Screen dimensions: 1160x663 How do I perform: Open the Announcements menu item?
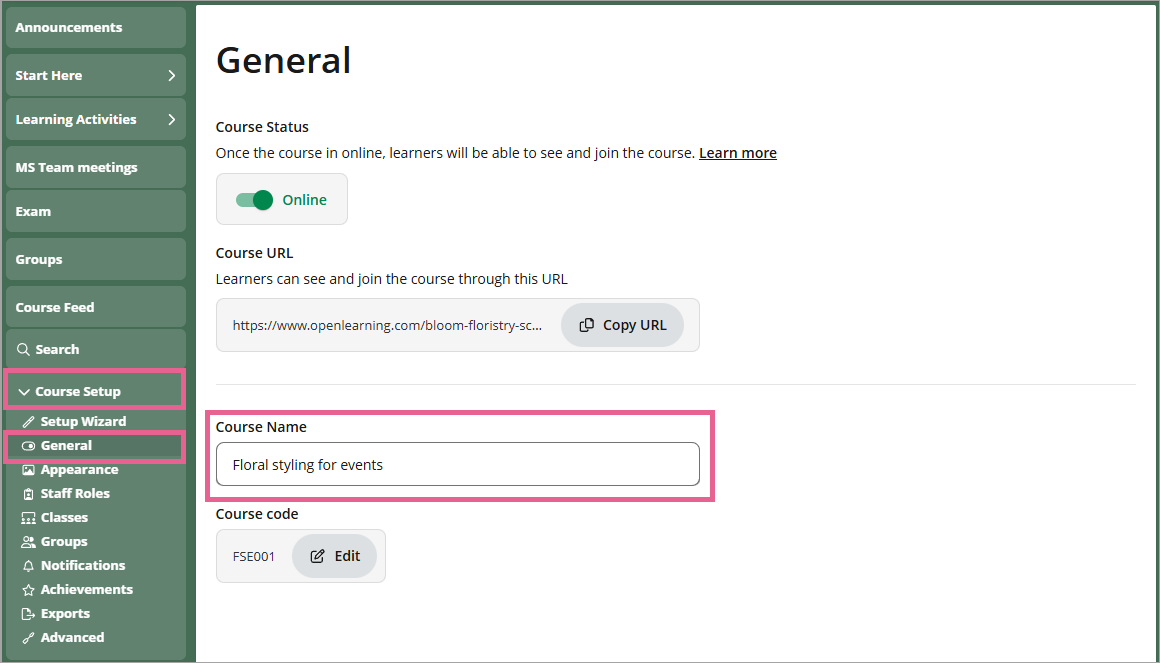tap(95, 28)
